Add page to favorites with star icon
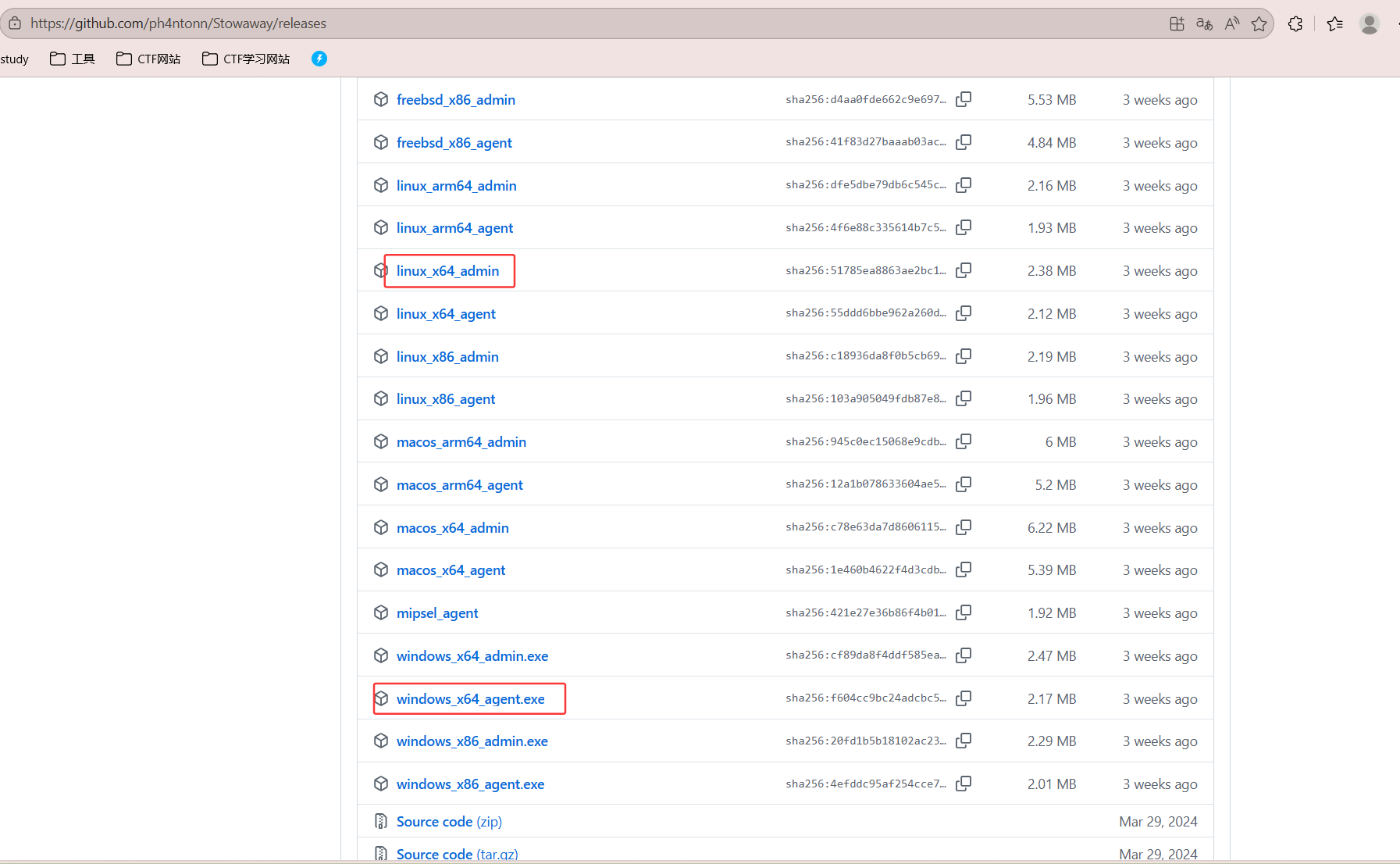 point(1259,23)
